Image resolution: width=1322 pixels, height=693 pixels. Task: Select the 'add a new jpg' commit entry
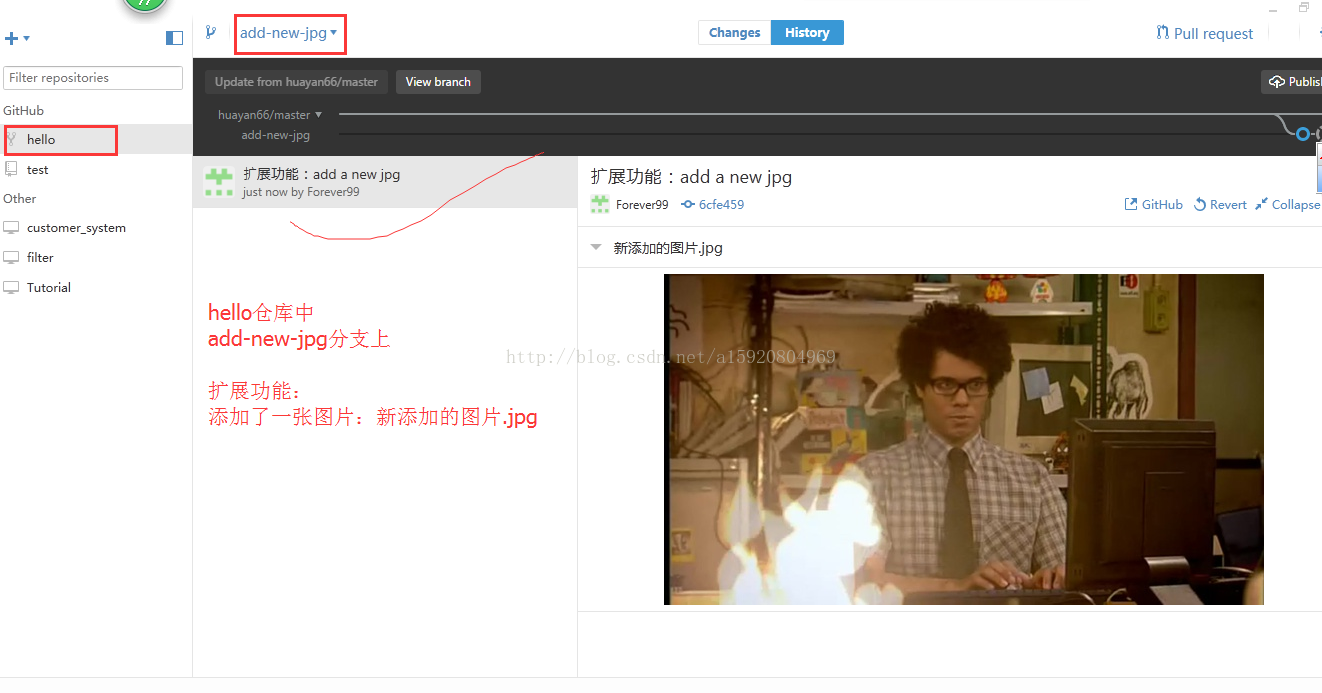pyautogui.click(x=385, y=182)
